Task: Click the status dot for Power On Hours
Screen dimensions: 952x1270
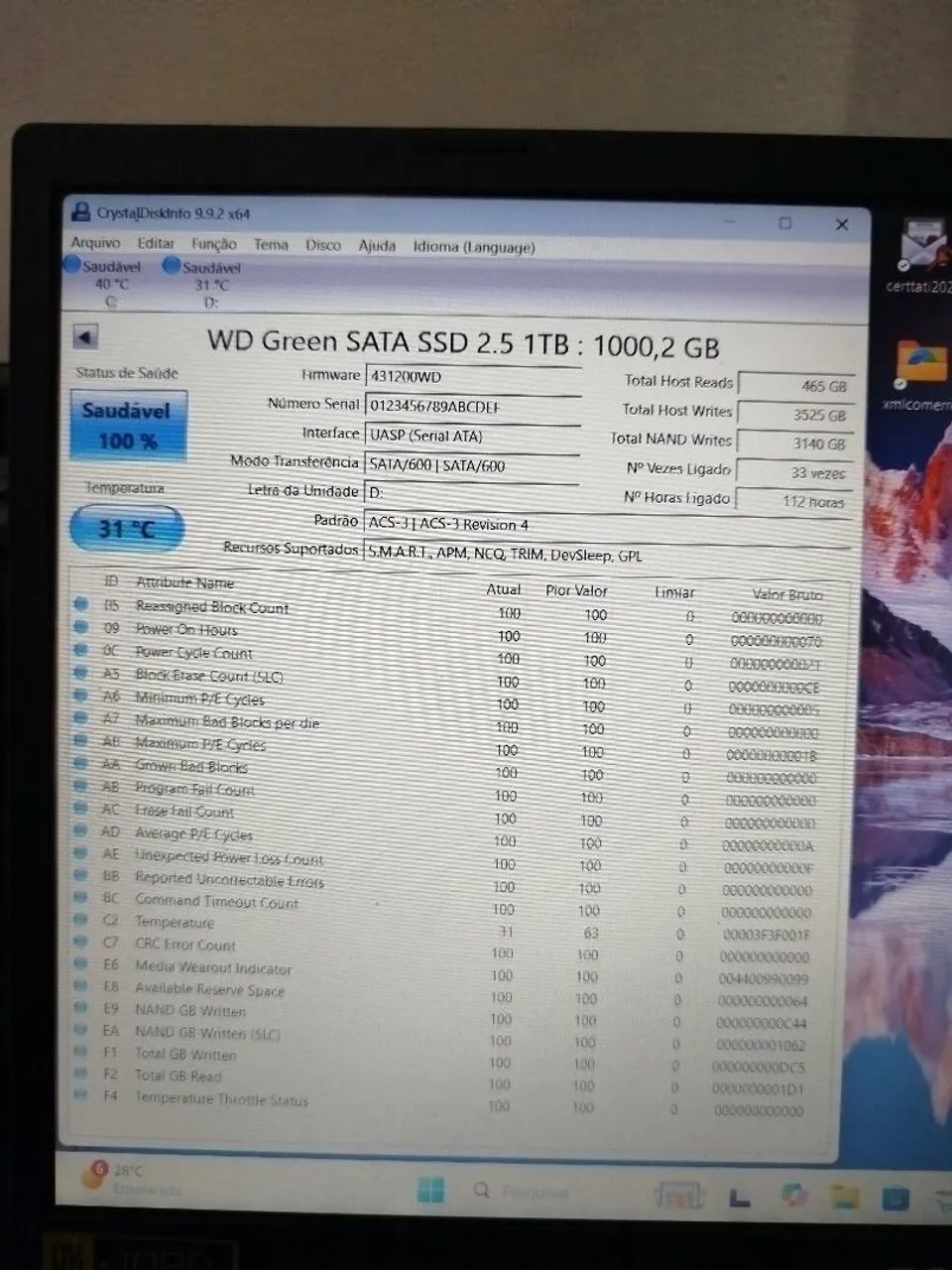Action: click(x=81, y=627)
